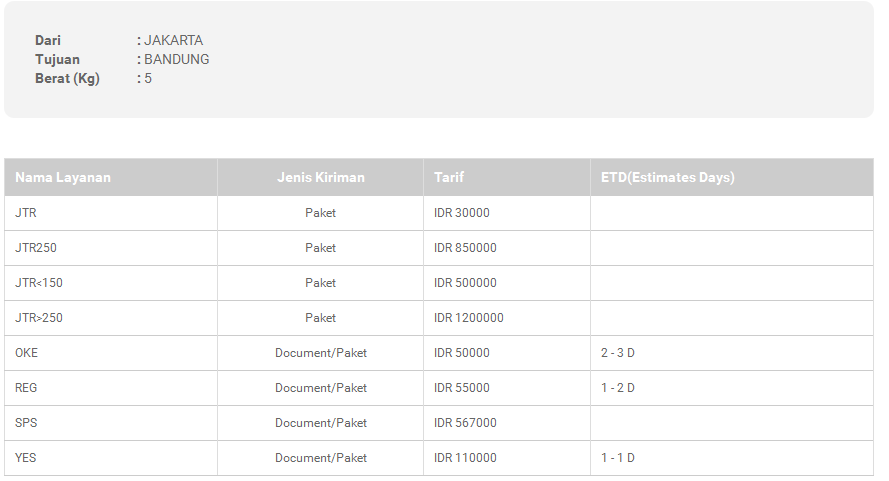This screenshot has width=889, height=481.
Task: Click the JTR250 service row name
Action: tap(36, 248)
